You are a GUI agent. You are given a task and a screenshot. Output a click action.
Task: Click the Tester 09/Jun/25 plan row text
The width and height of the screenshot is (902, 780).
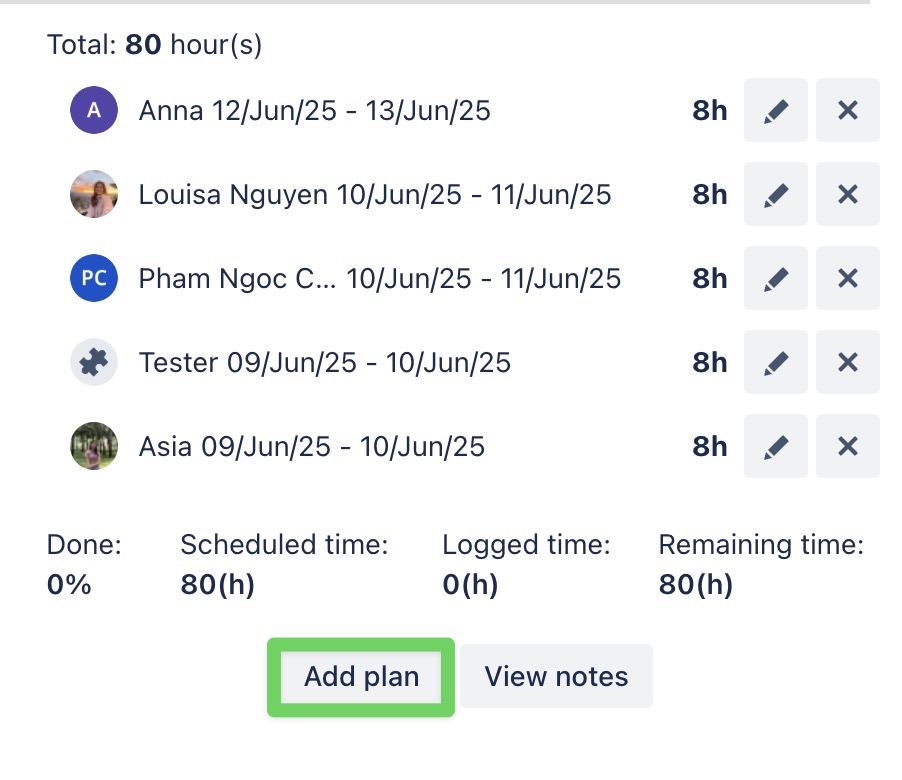click(x=324, y=362)
